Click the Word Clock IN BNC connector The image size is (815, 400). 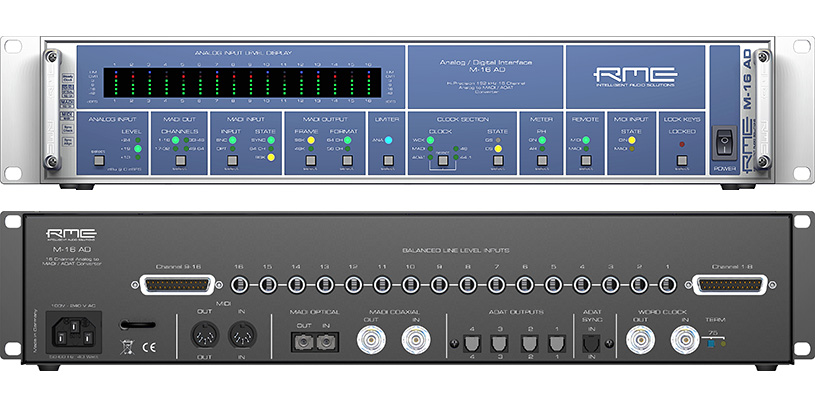685,340
